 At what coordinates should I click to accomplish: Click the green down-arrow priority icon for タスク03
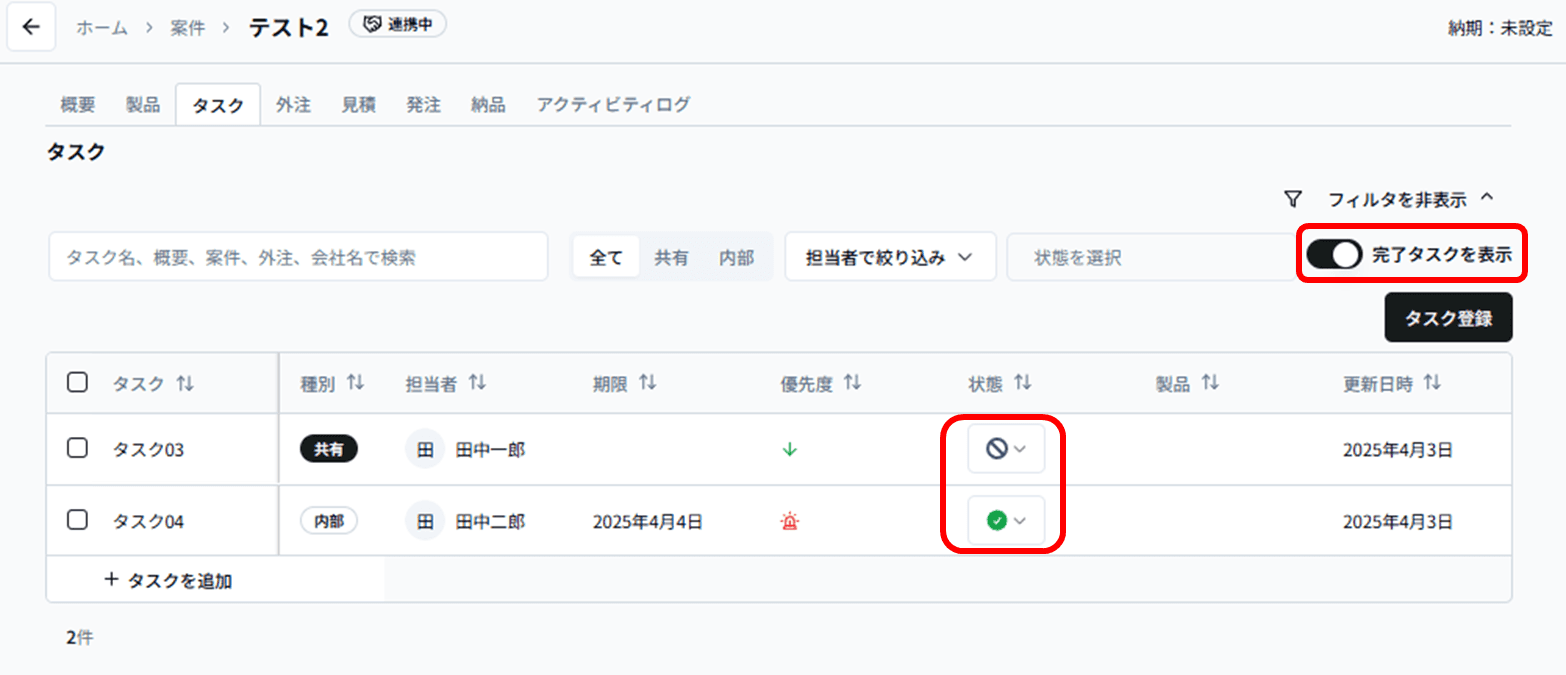click(790, 449)
